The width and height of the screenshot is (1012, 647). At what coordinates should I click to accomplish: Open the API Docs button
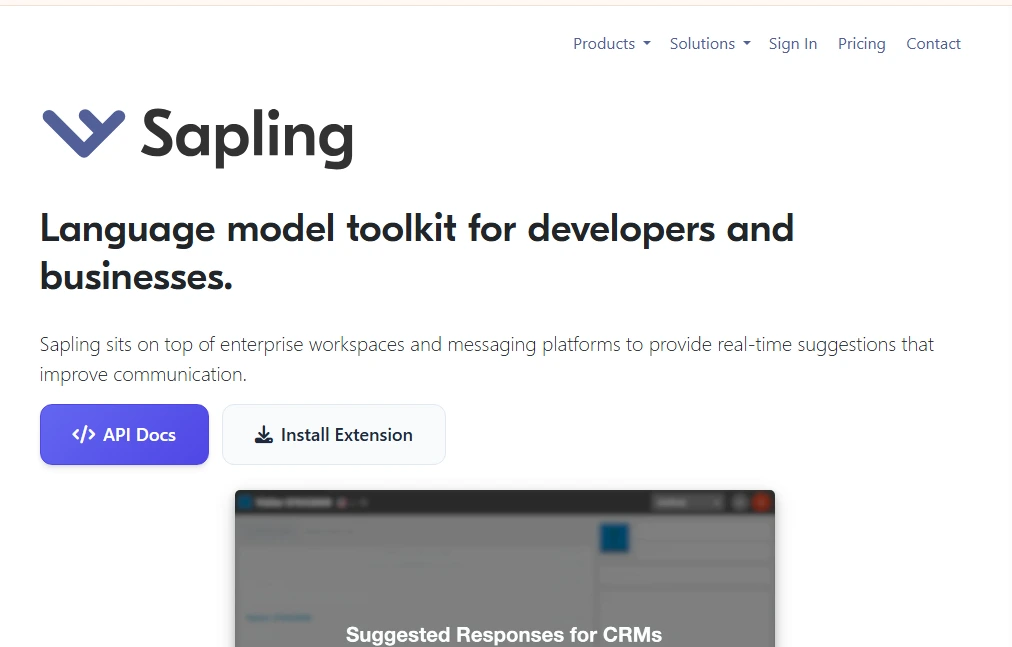tap(125, 435)
